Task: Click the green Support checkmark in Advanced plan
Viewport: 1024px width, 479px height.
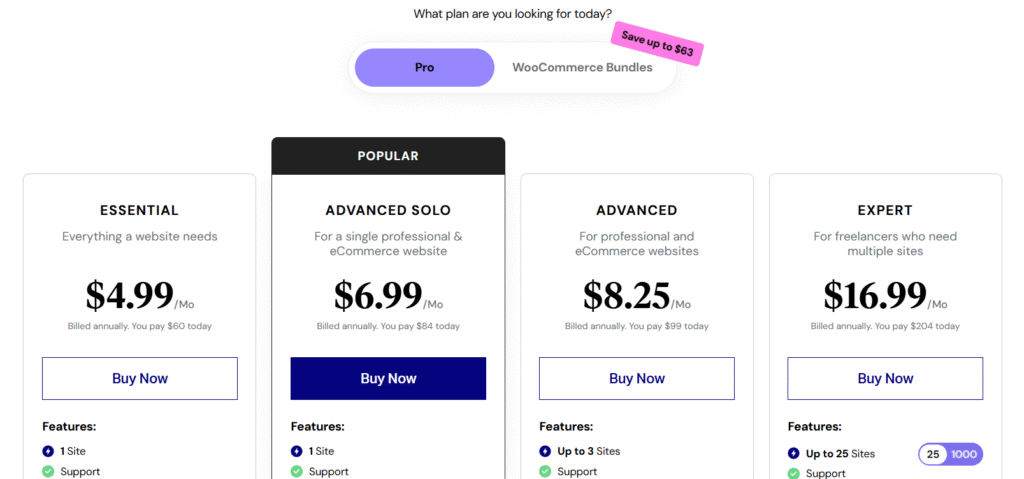Action: [545, 471]
